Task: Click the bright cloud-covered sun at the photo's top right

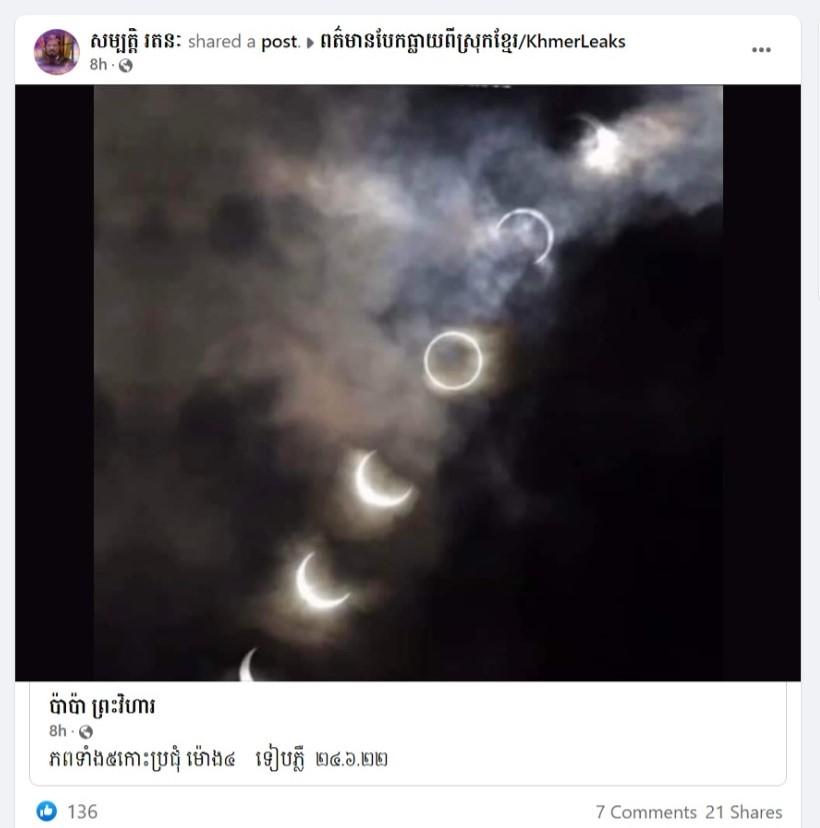Action: pos(599,145)
